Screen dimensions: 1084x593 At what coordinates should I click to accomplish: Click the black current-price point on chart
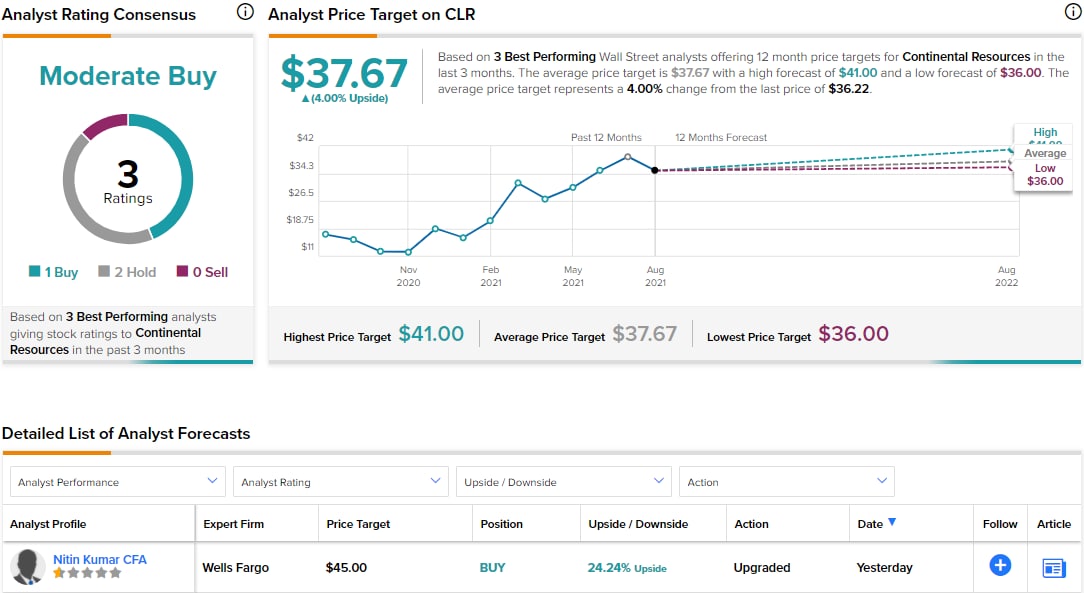(x=655, y=171)
